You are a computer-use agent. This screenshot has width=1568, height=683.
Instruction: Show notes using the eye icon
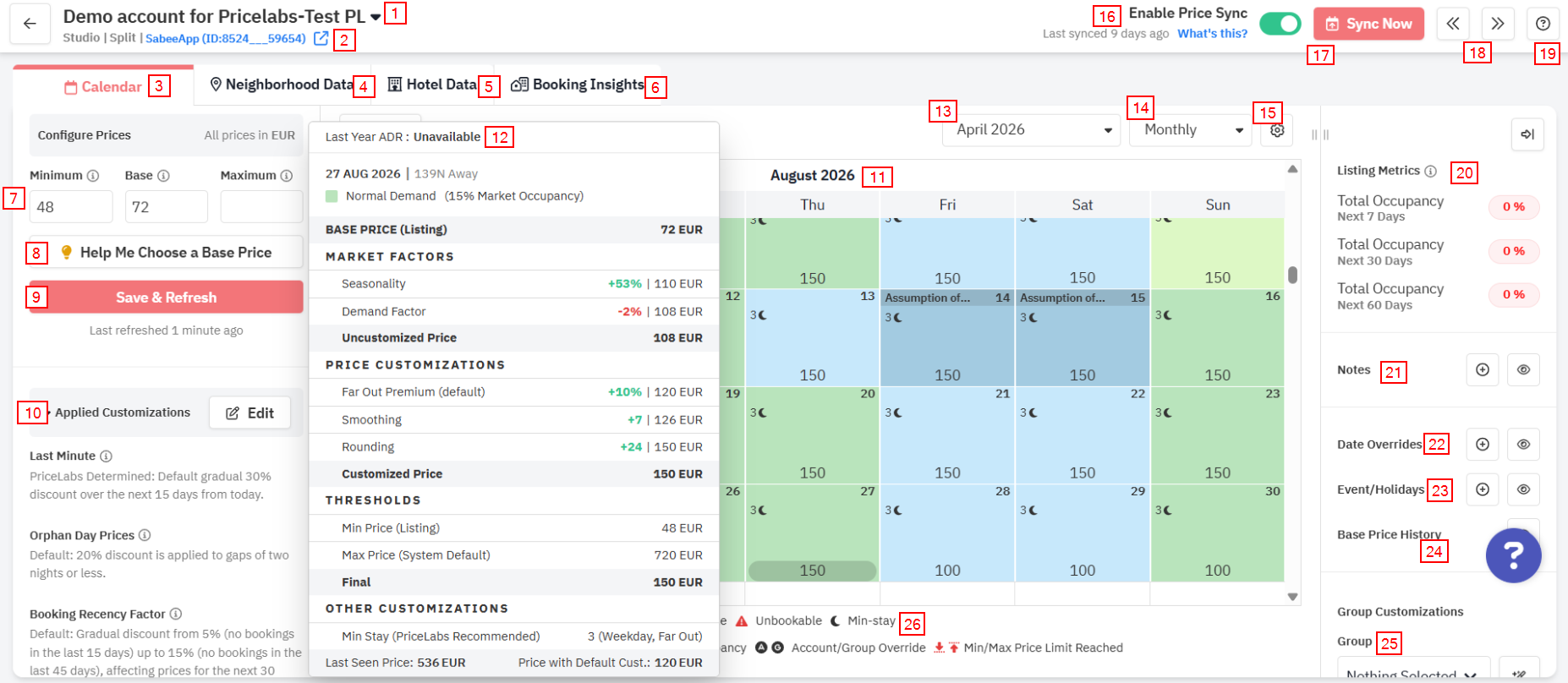pos(1522,370)
